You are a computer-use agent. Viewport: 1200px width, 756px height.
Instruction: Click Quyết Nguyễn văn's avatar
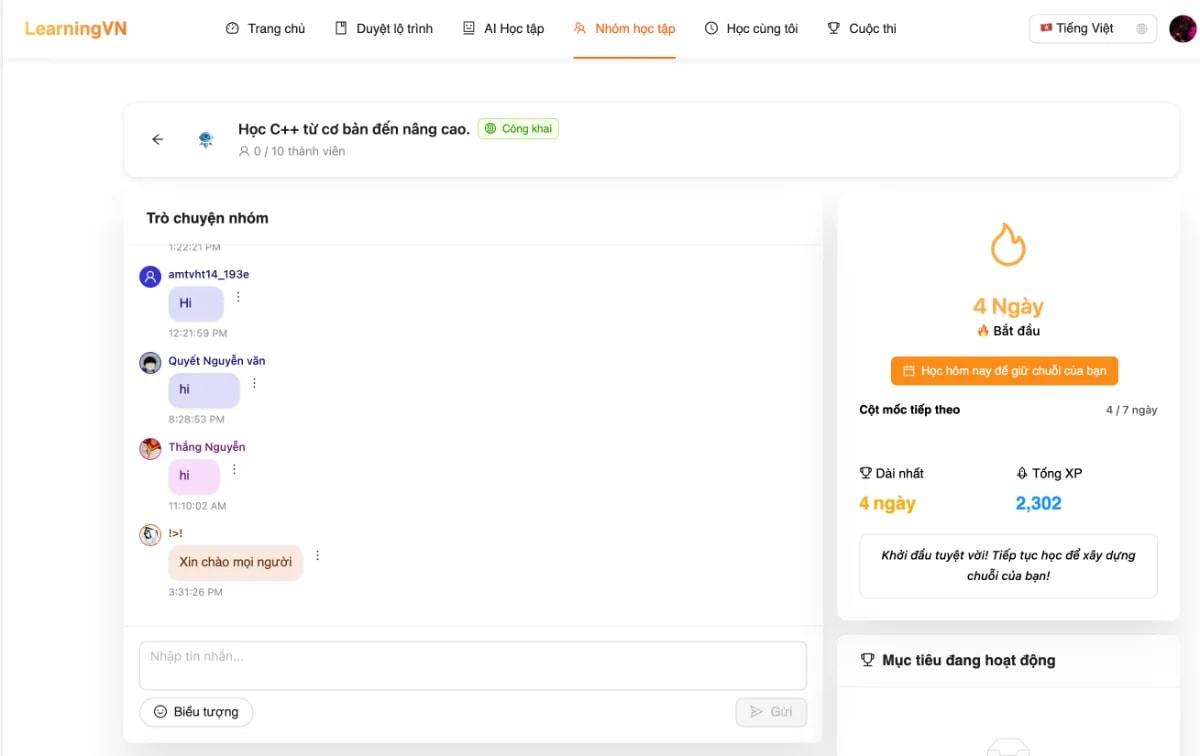point(150,363)
